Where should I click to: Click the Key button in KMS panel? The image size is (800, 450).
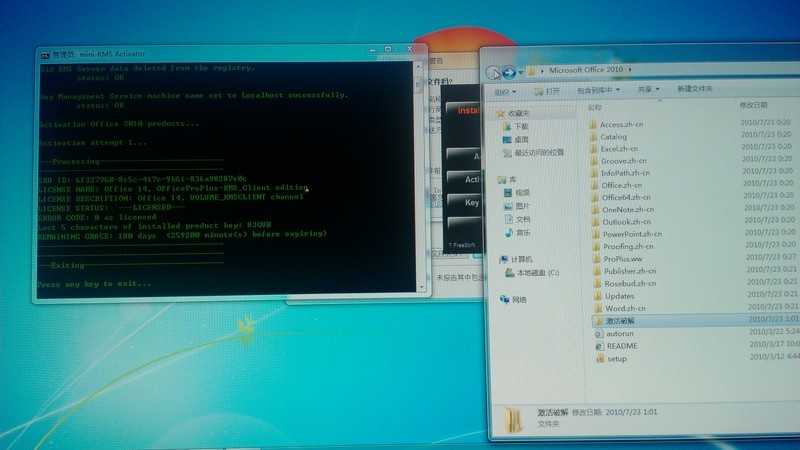coord(464,203)
